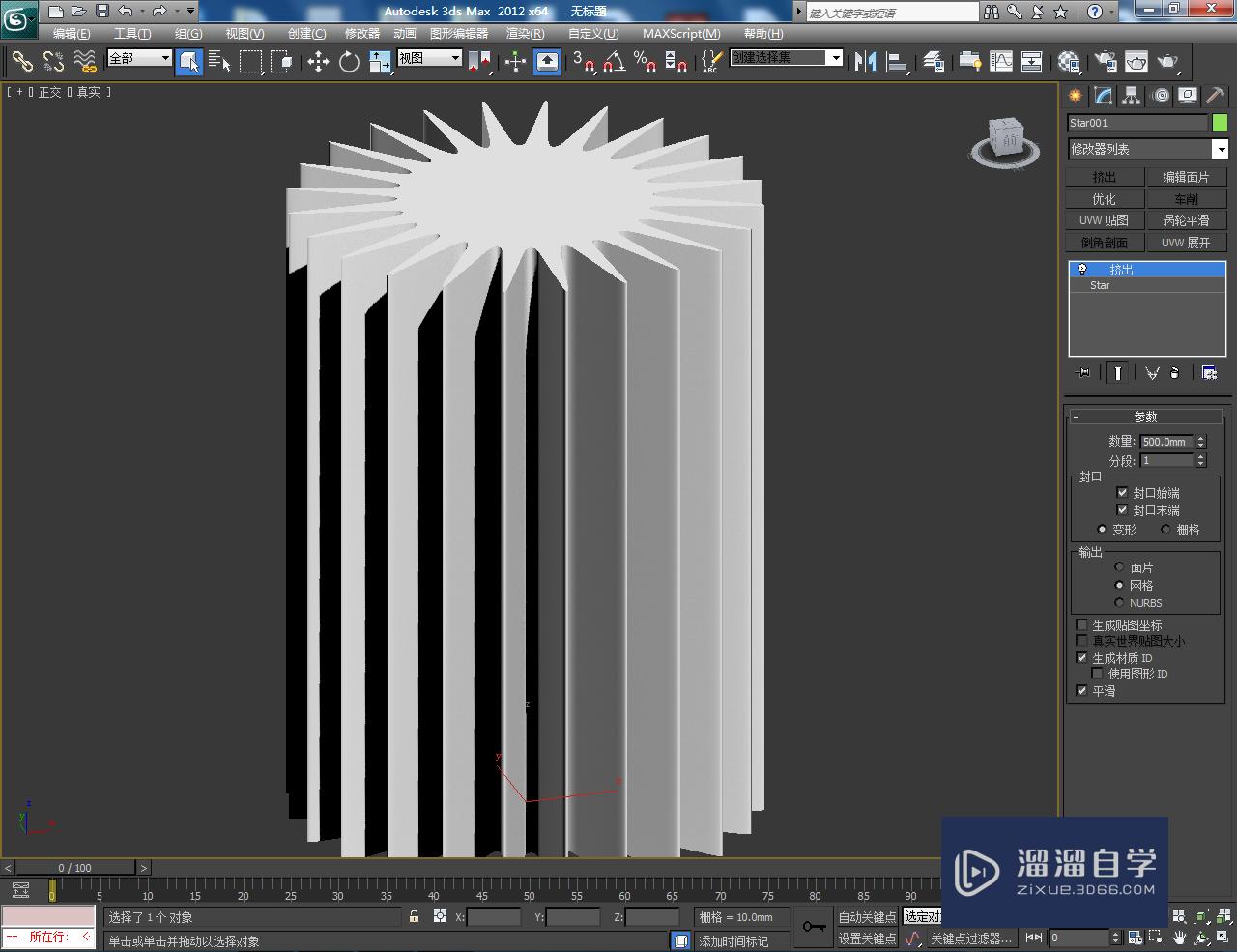The width and height of the screenshot is (1237, 952).
Task: Toggle the 生成材质 ID checkbox
Action: (1081, 657)
